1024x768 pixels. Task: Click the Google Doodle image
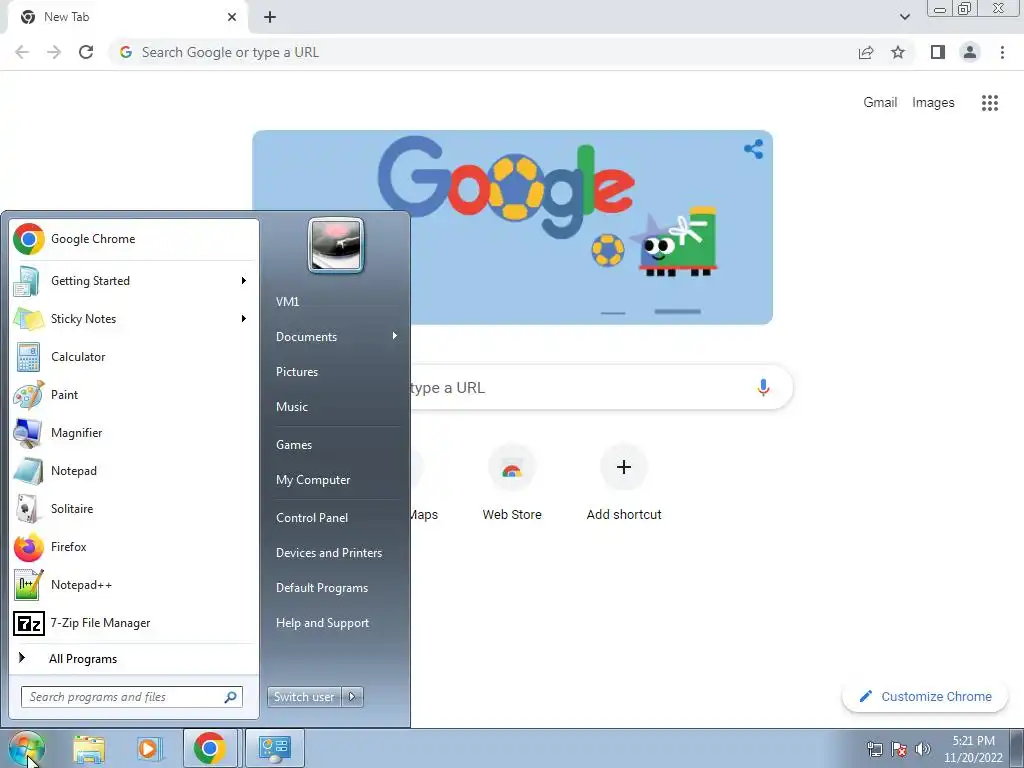[512, 227]
